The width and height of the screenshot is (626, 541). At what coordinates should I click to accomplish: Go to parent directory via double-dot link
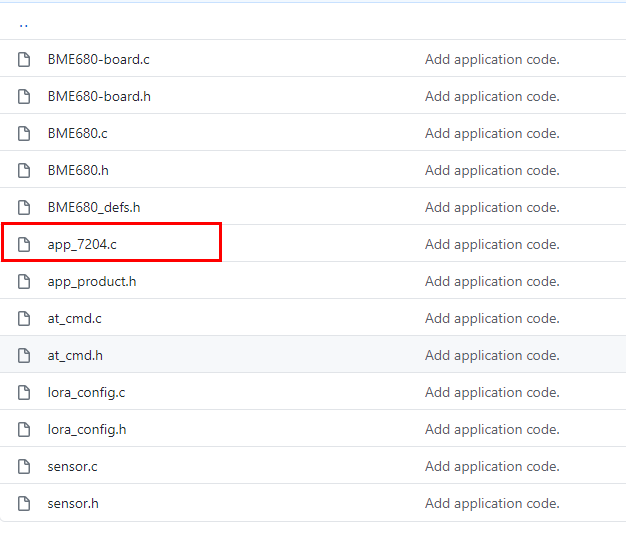pyautogui.click(x=24, y=23)
